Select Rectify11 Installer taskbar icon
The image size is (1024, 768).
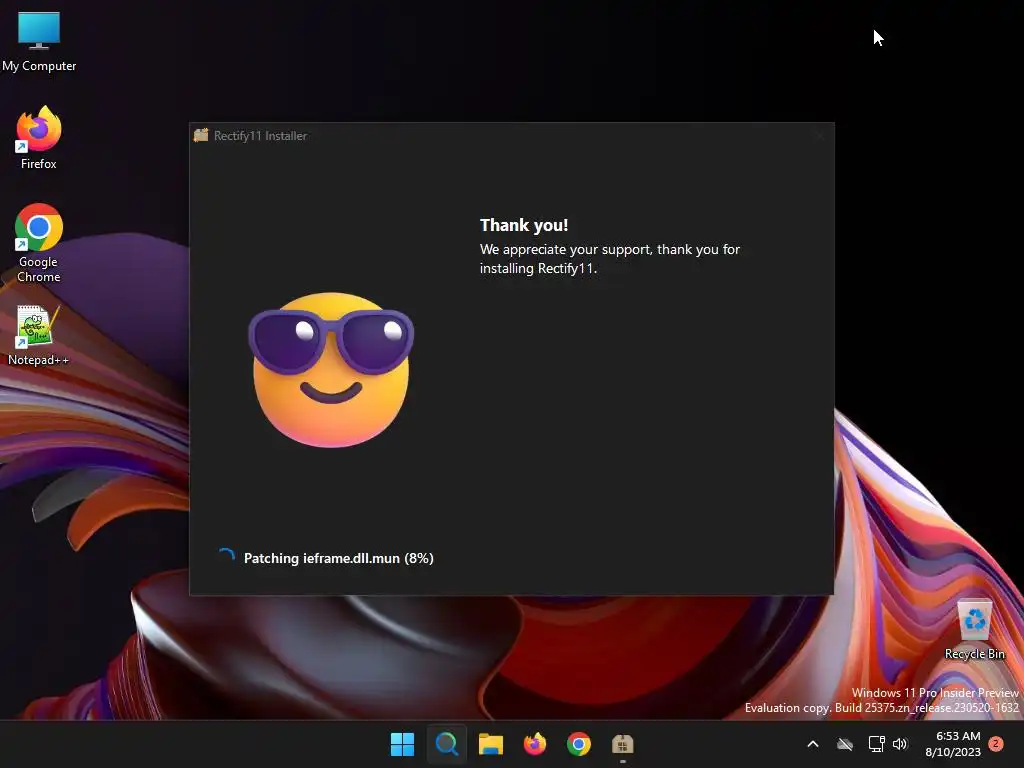(622, 744)
